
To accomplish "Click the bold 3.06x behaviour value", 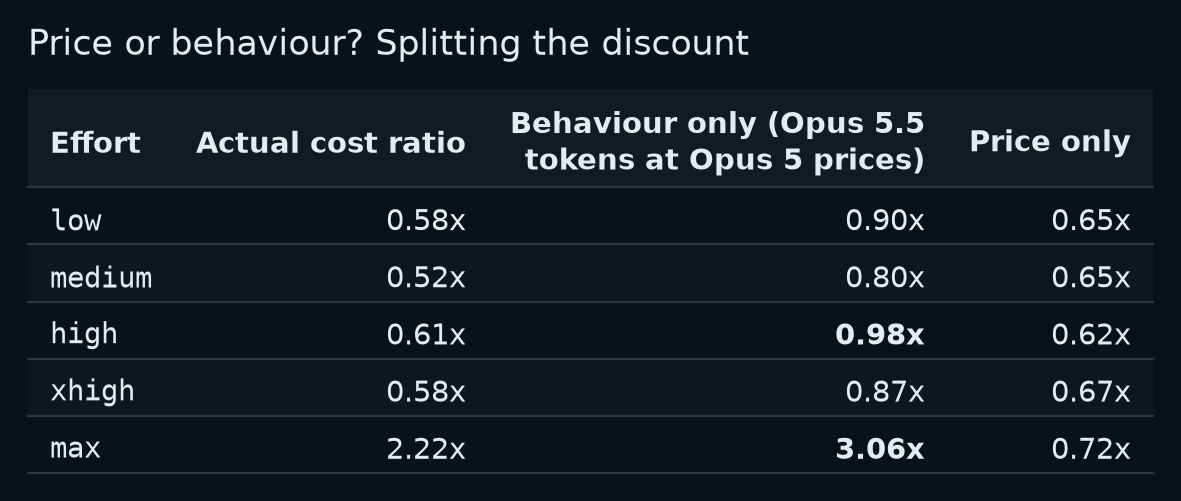I will pyautogui.click(x=880, y=449).
